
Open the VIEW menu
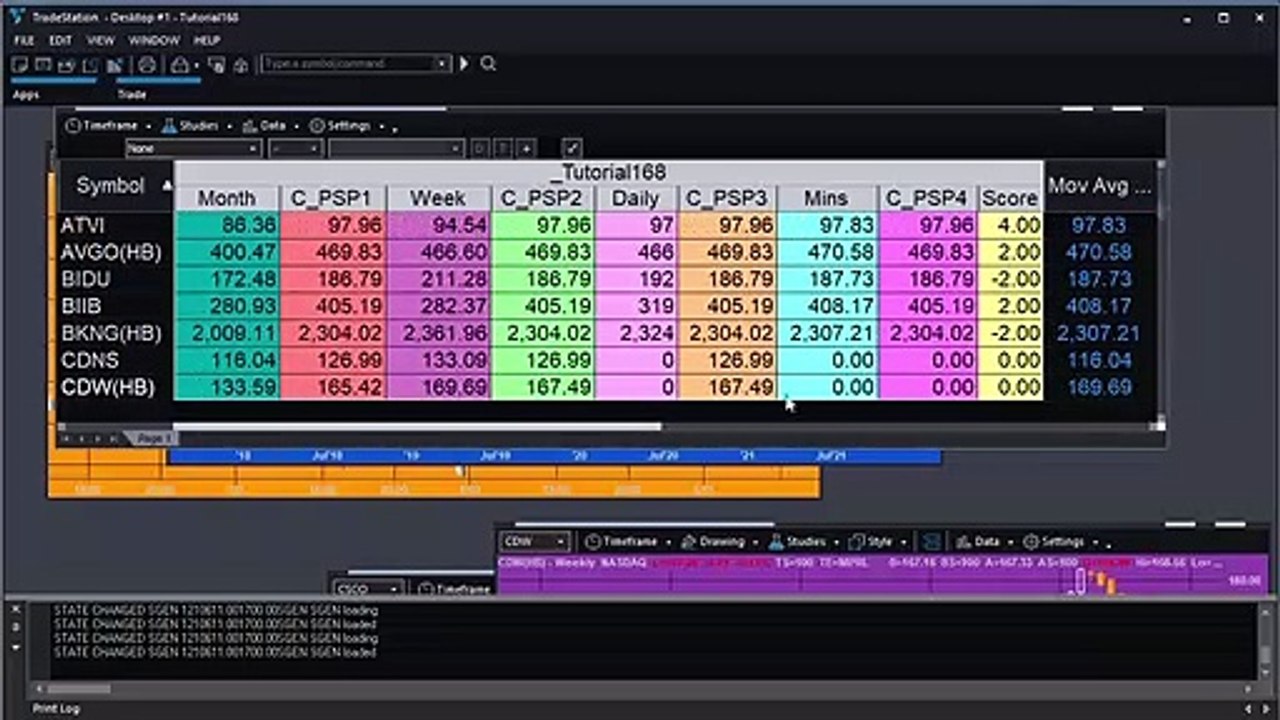(100, 40)
